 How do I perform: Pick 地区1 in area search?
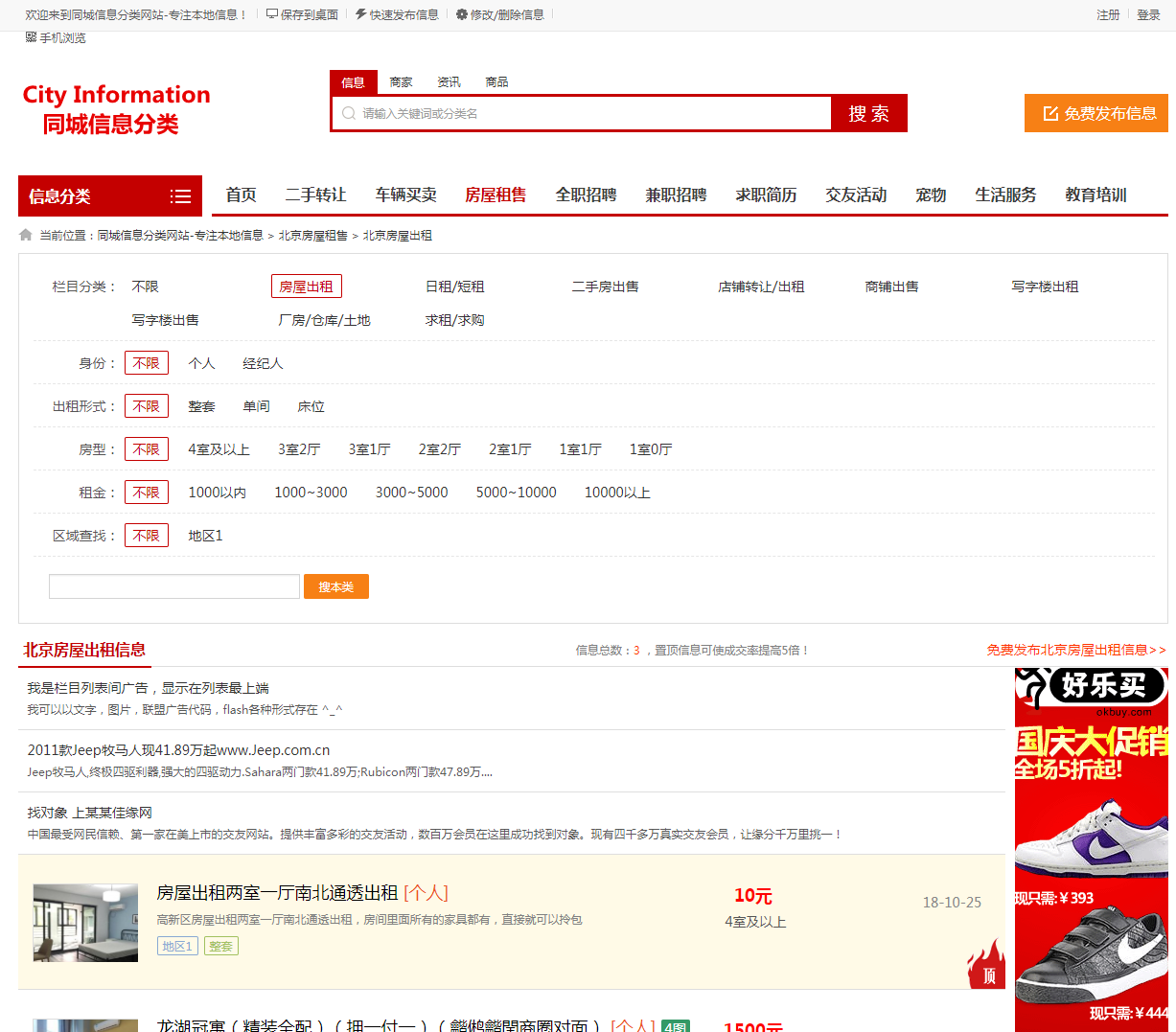[205, 536]
